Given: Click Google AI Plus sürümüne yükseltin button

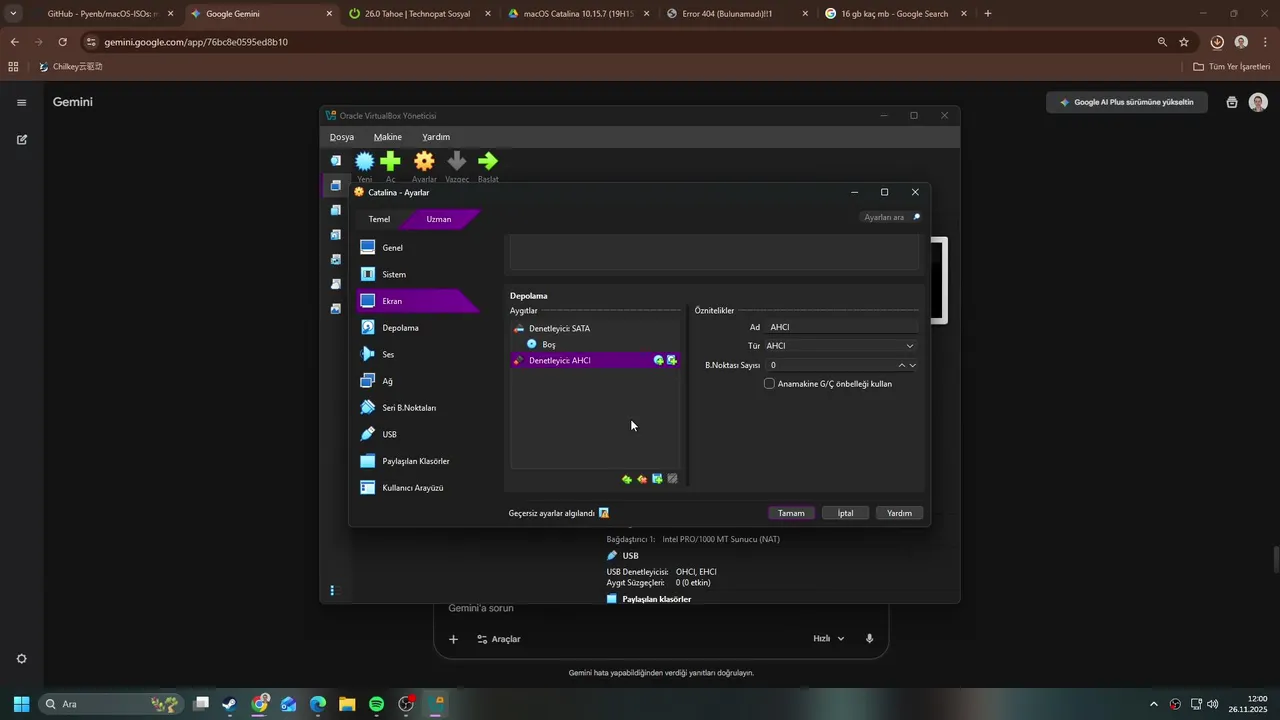Looking at the screenshot, I should click(1126, 102).
